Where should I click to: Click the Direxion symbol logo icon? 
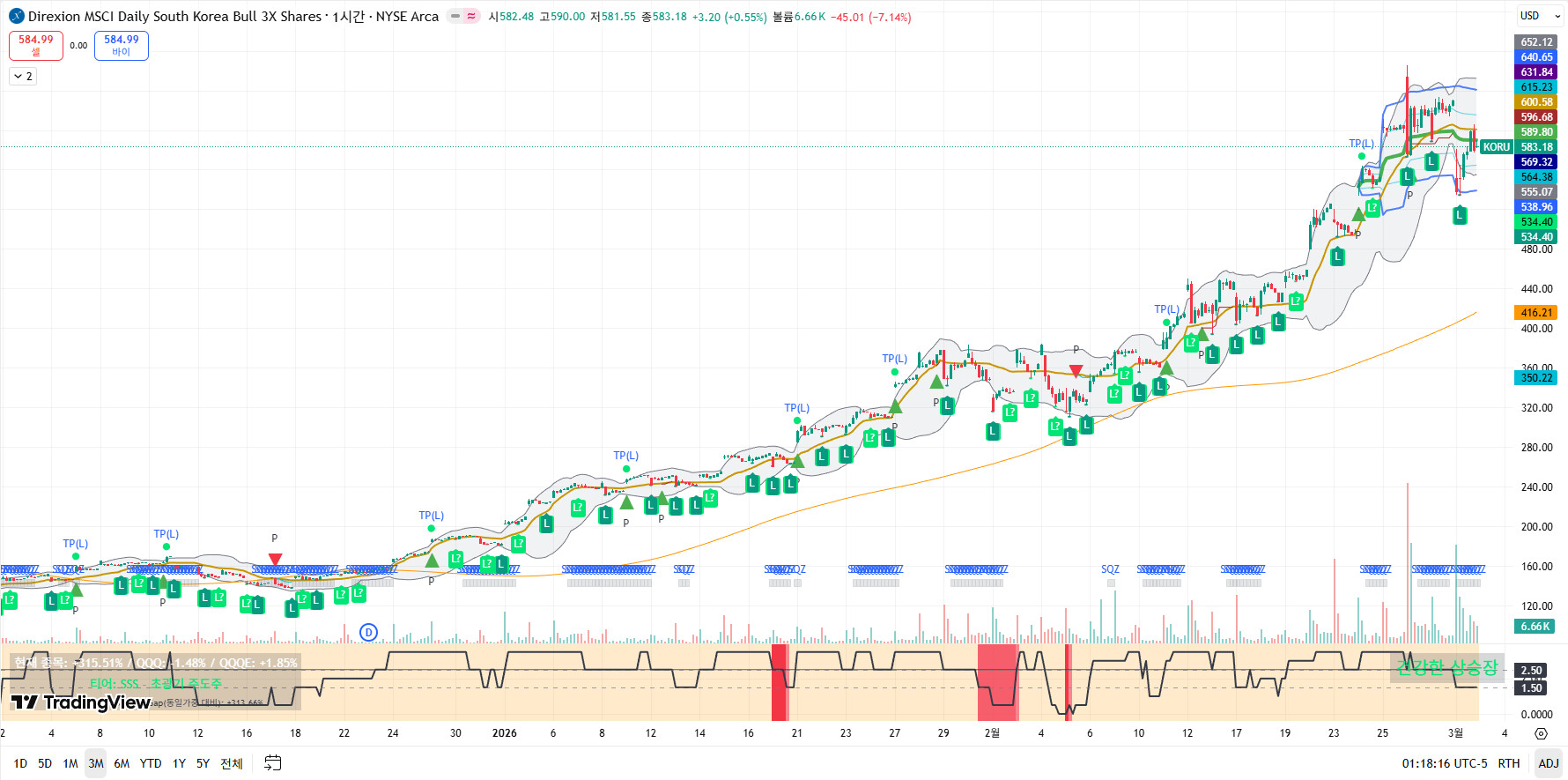(x=16, y=17)
